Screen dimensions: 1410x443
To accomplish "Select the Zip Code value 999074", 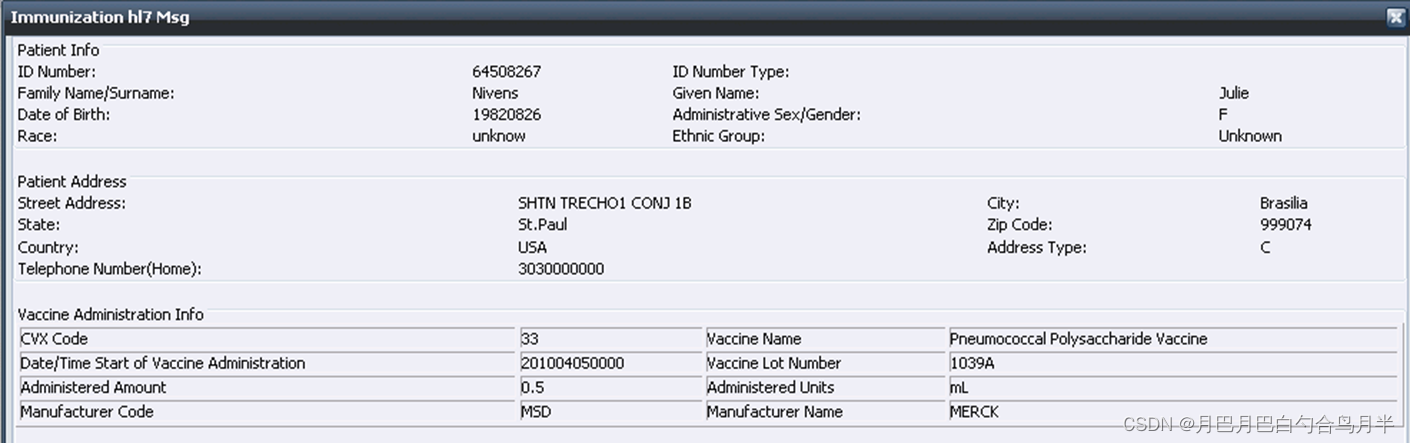I will coord(1286,225).
